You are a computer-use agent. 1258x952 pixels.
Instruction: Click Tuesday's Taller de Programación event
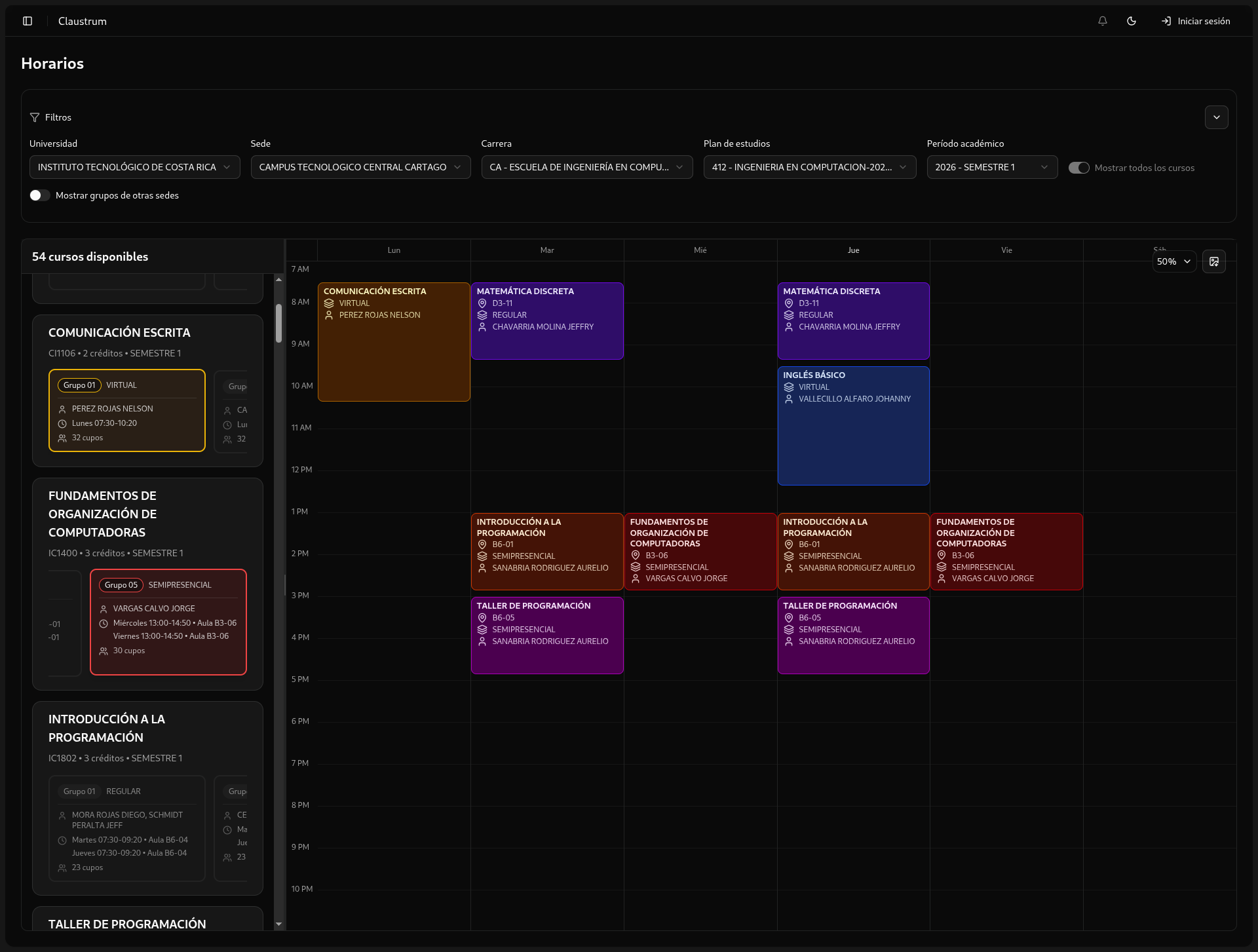[547, 635]
